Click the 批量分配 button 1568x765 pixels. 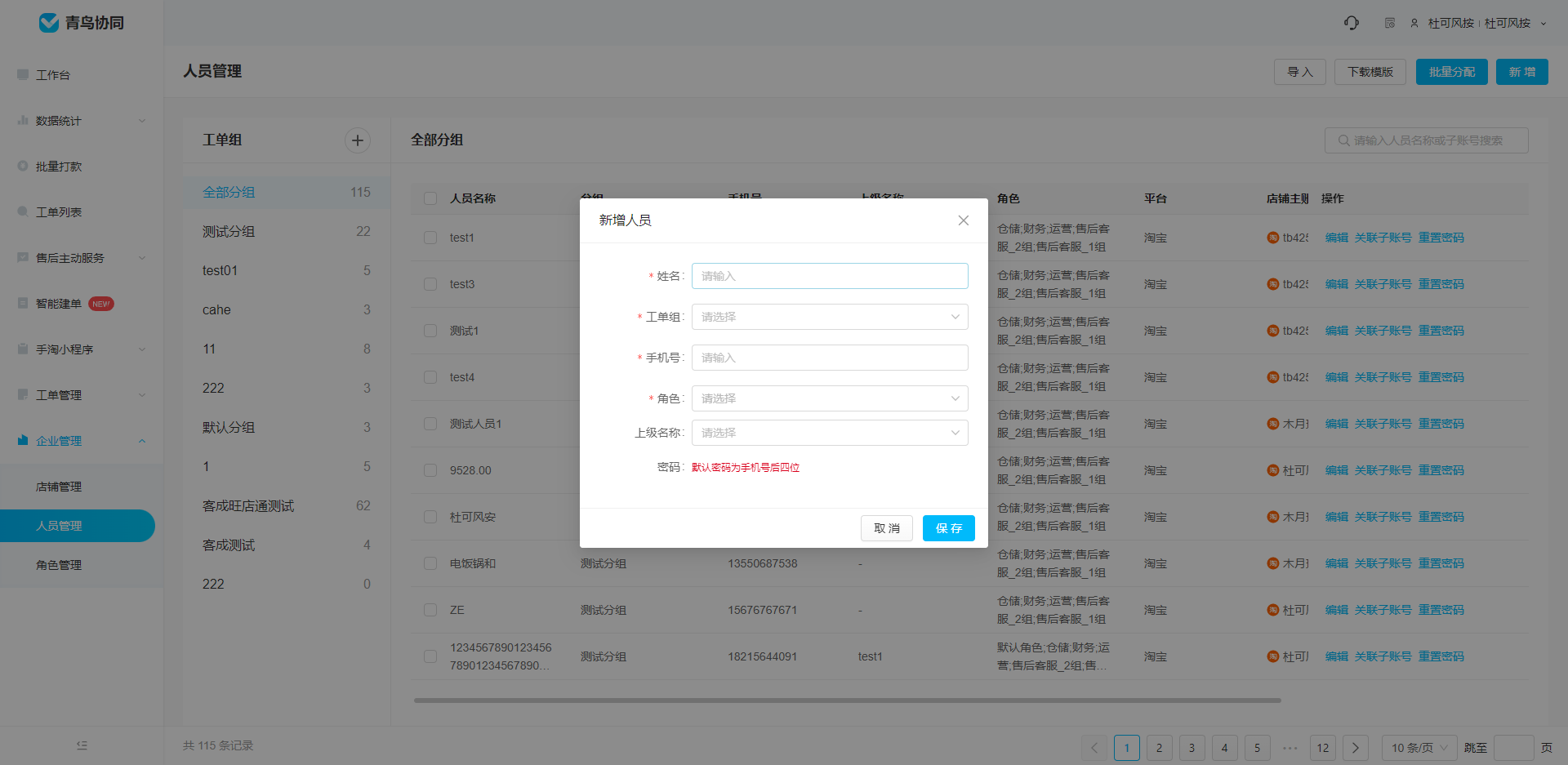coord(1452,72)
